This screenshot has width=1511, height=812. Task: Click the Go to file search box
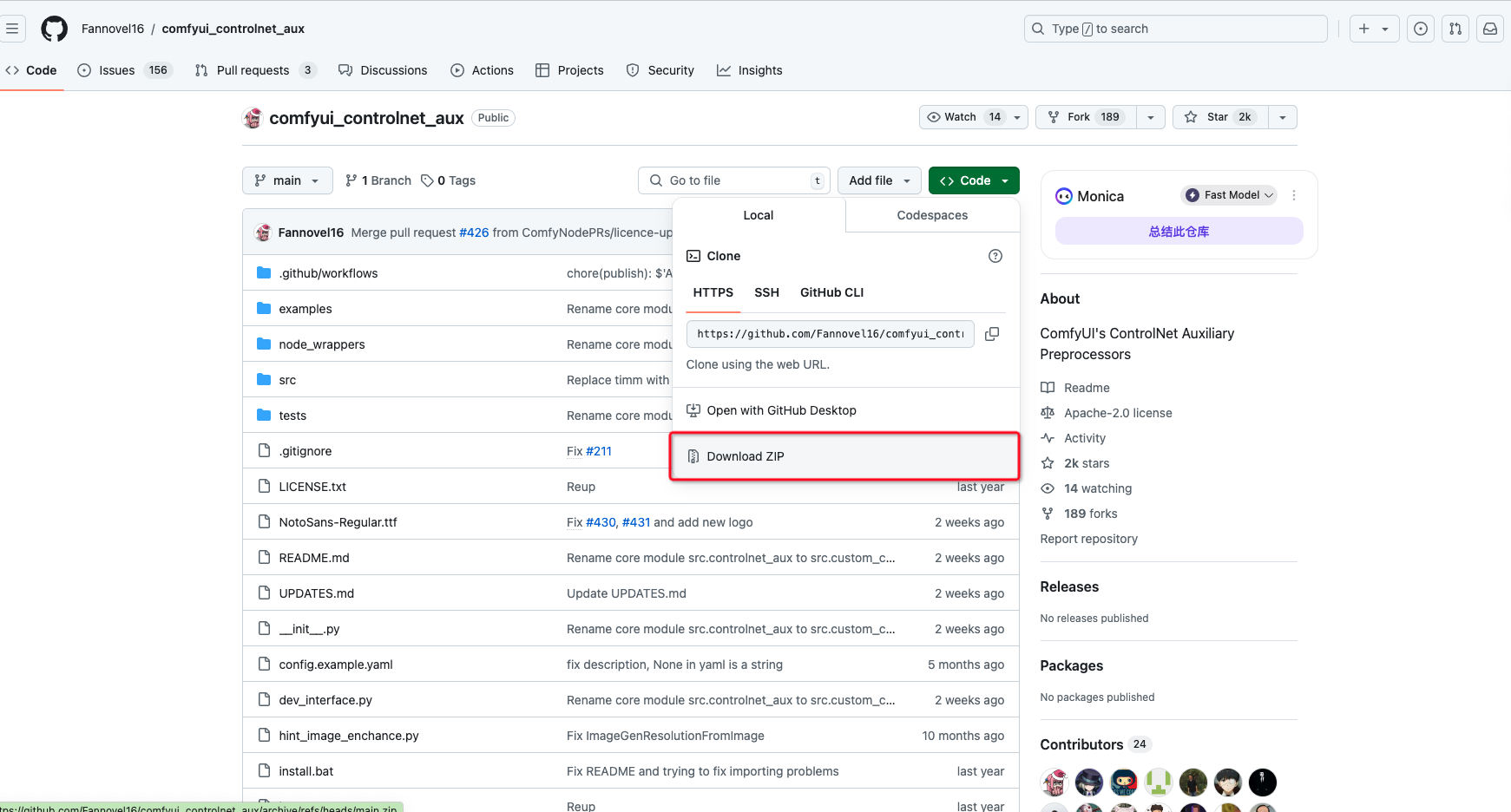(x=734, y=180)
